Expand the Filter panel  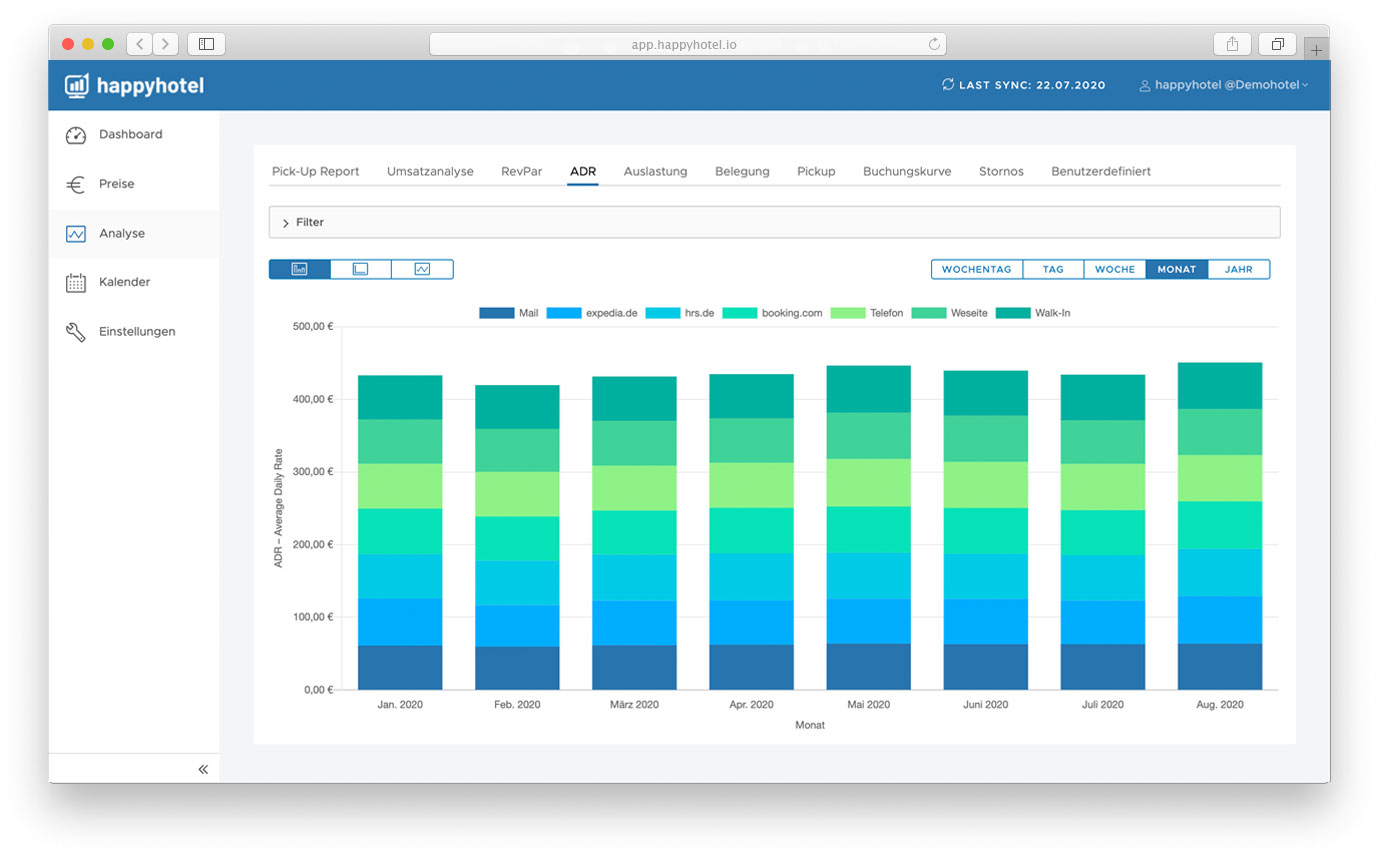(x=774, y=222)
